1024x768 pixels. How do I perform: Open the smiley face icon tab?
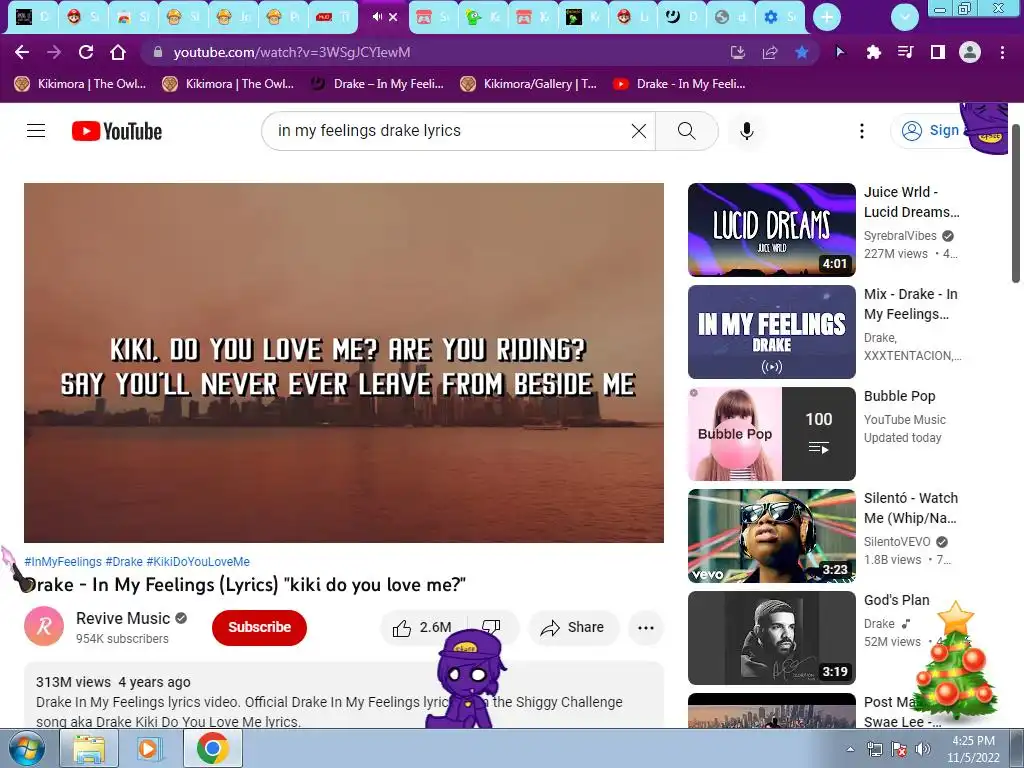[x=680, y=17]
